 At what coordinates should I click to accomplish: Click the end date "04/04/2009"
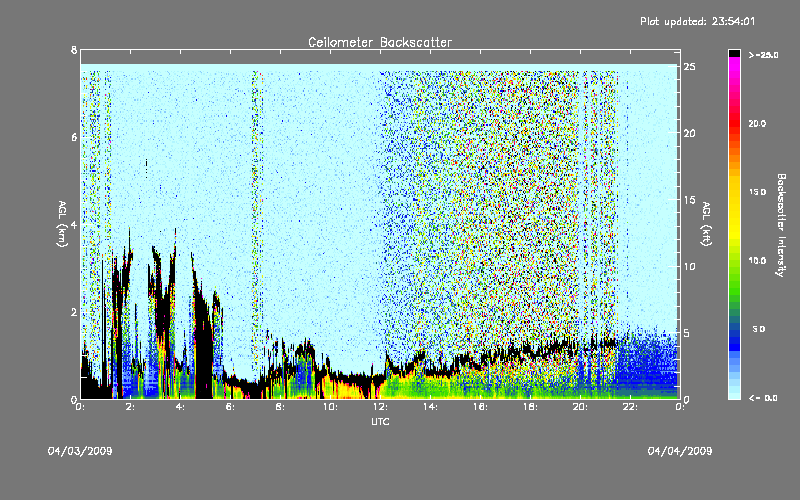(x=680, y=451)
